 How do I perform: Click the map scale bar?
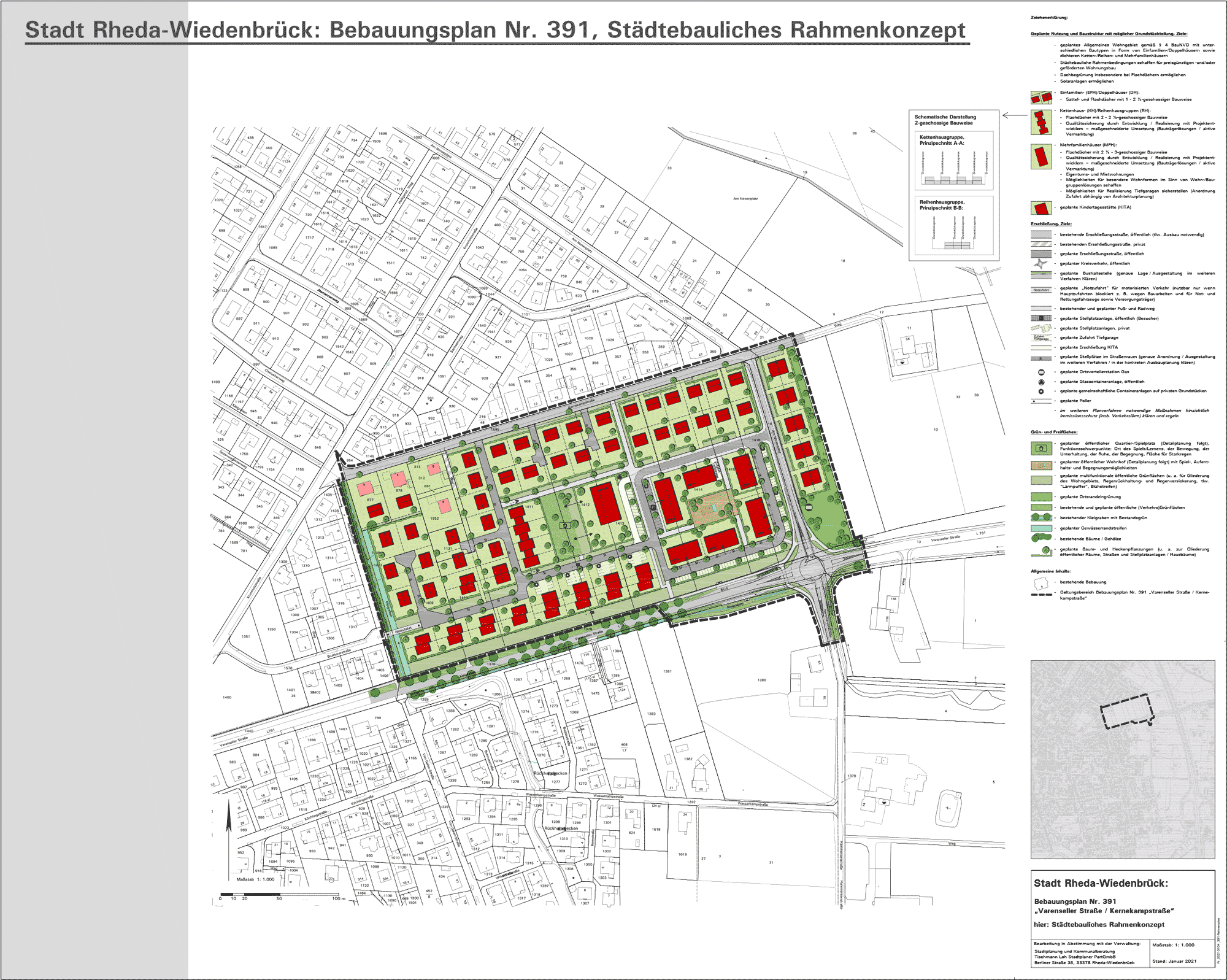click(x=281, y=893)
